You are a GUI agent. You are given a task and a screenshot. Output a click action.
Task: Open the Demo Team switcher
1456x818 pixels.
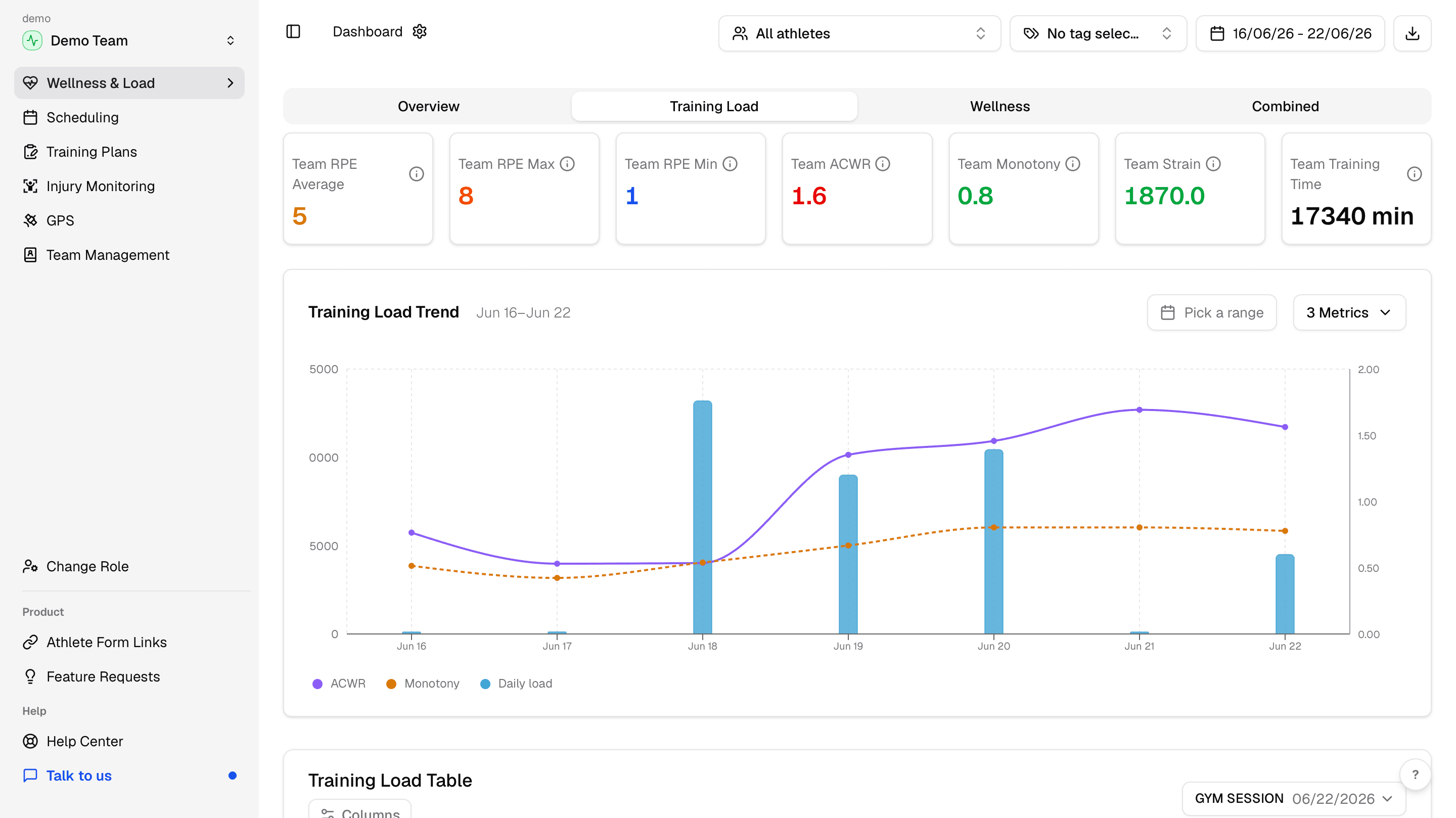pyautogui.click(x=129, y=41)
